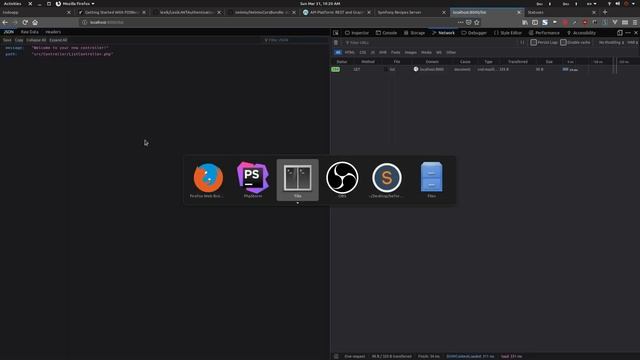Open site information icon in address bar
The height and width of the screenshot is (360, 640).
(84, 22)
